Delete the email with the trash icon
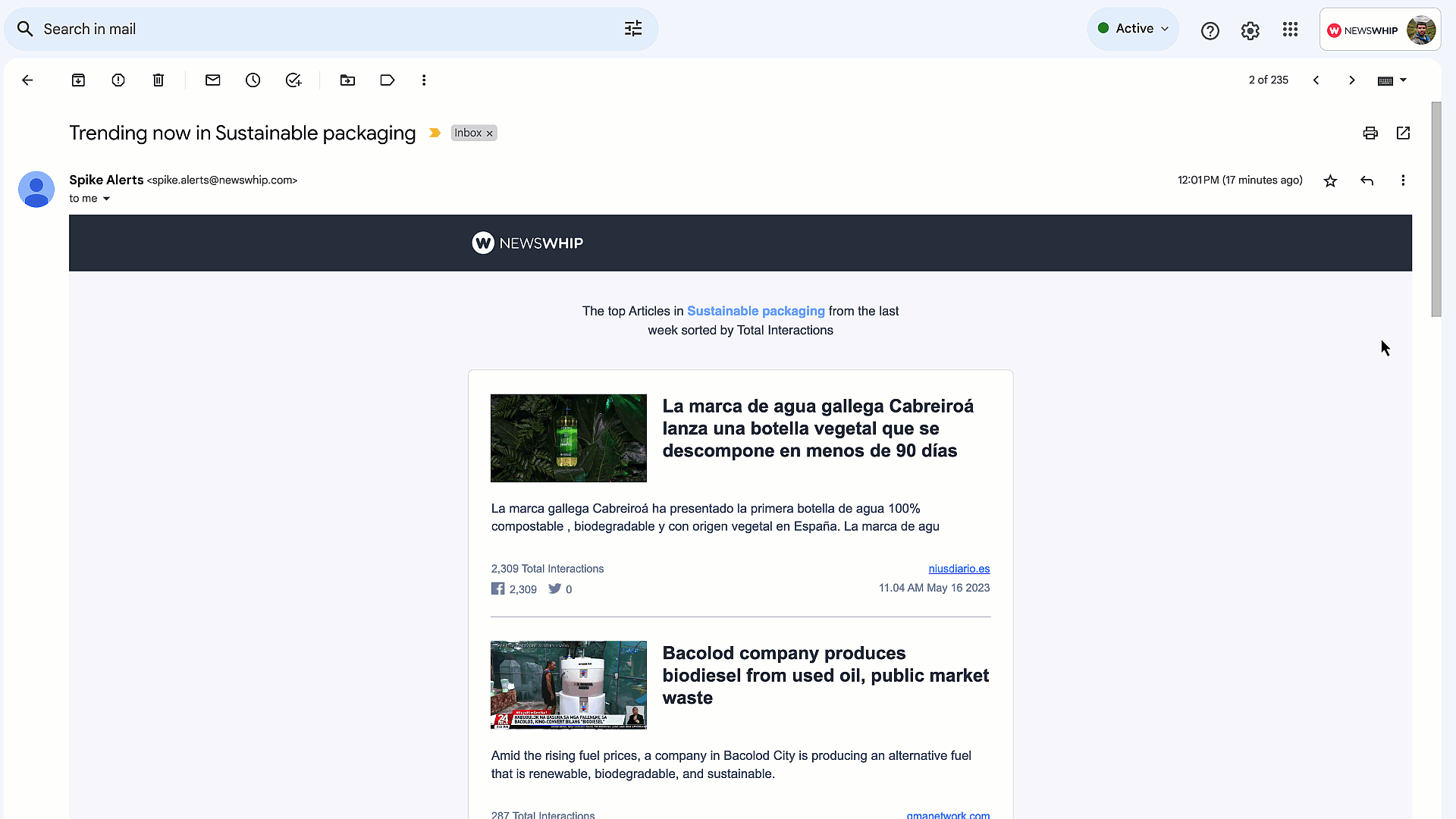The image size is (1456, 819). [x=158, y=80]
